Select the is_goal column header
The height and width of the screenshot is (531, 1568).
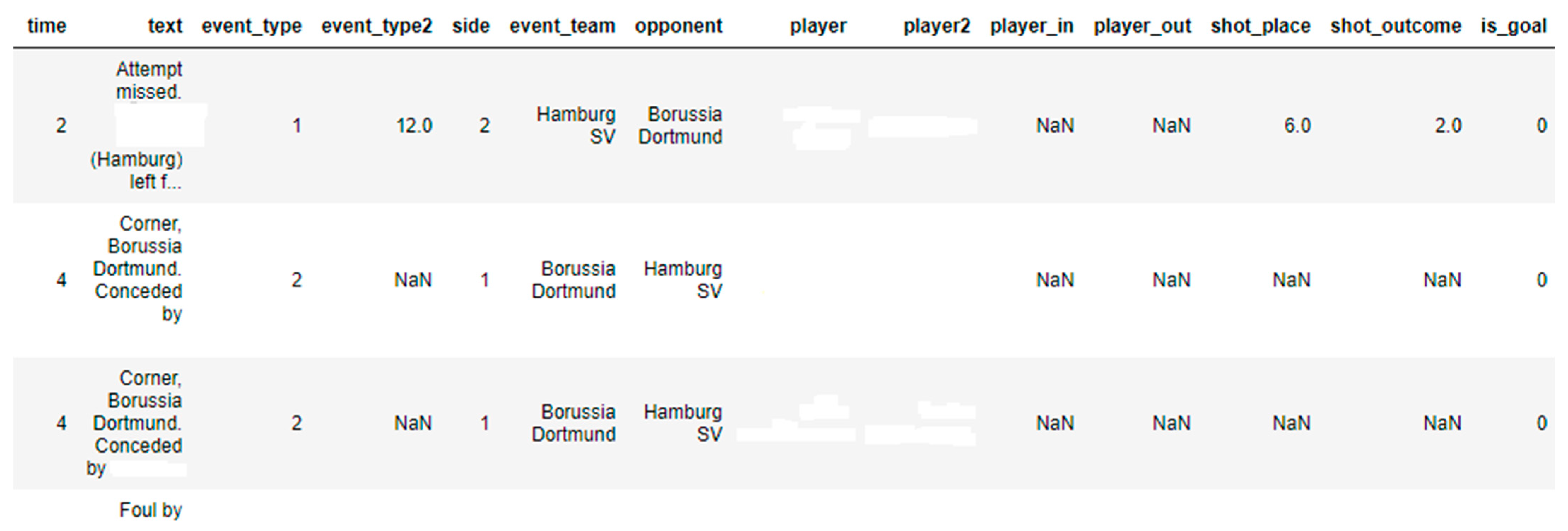1514,26
